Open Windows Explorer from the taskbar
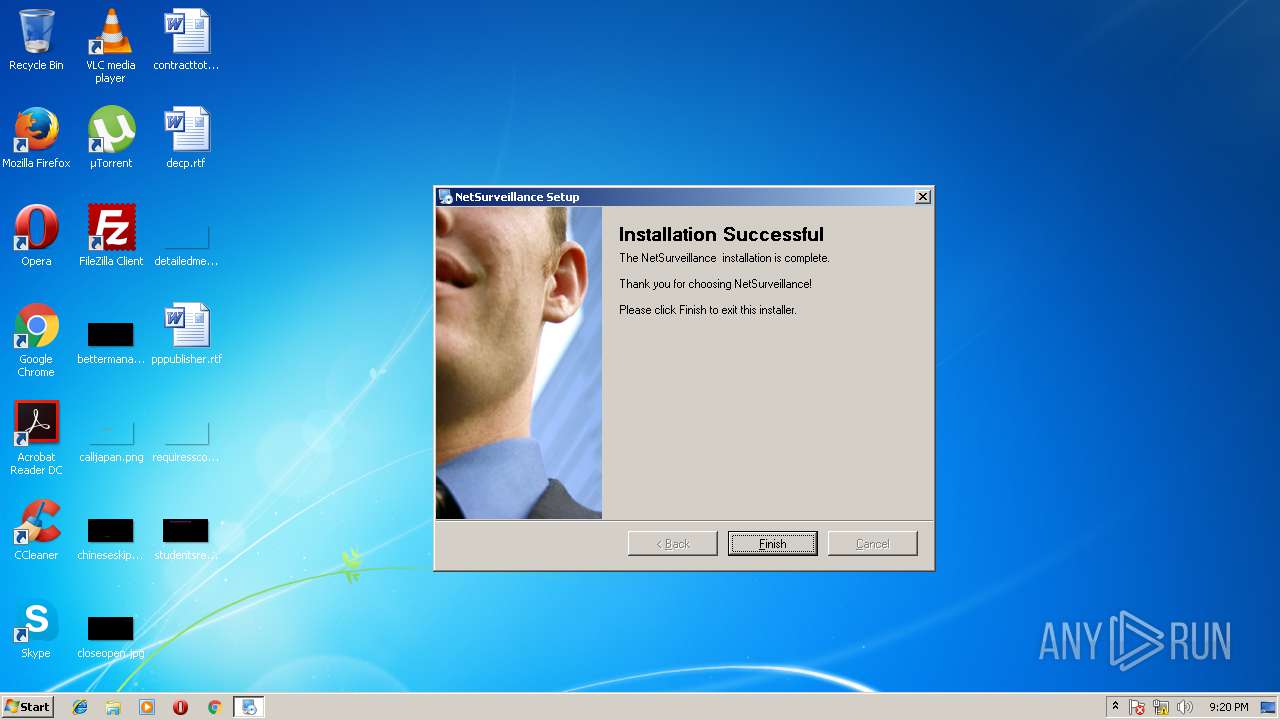1280x720 pixels. pos(113,707)
